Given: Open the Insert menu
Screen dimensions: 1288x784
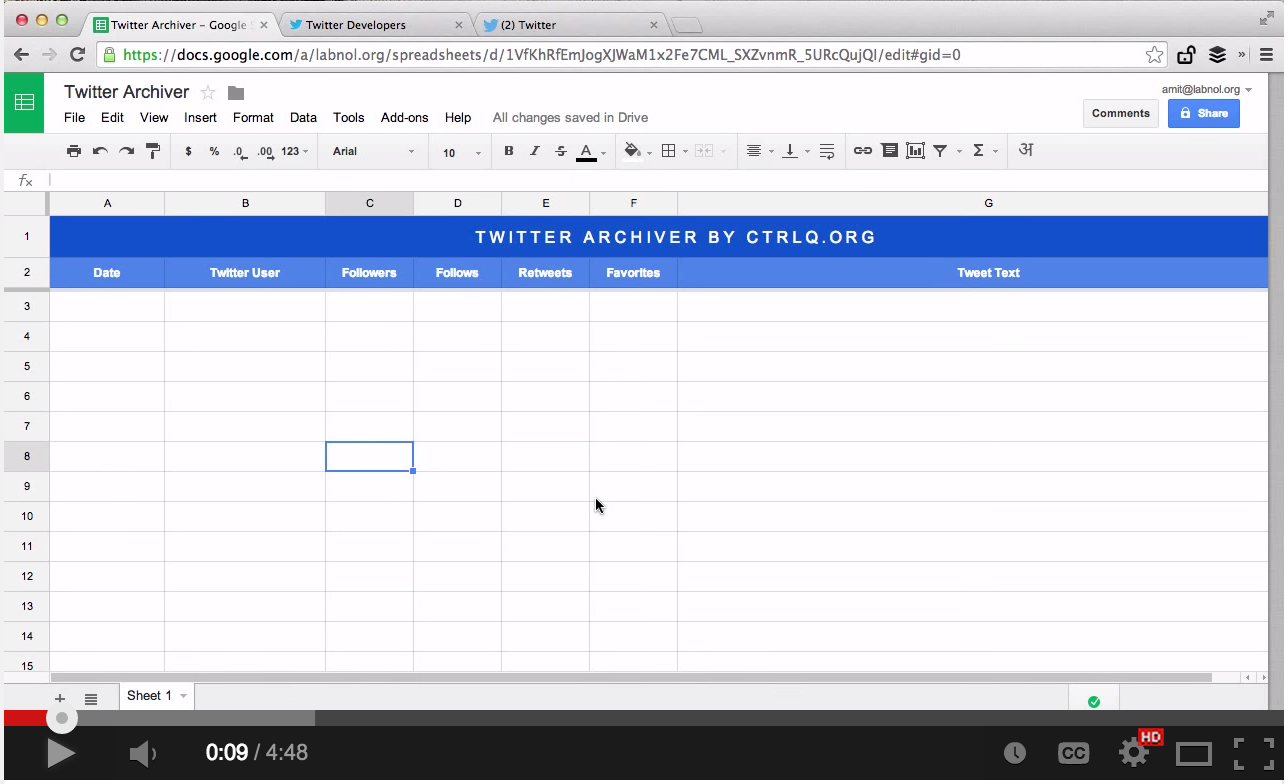Looking at the screenshot, I should [x=200, y=117].
